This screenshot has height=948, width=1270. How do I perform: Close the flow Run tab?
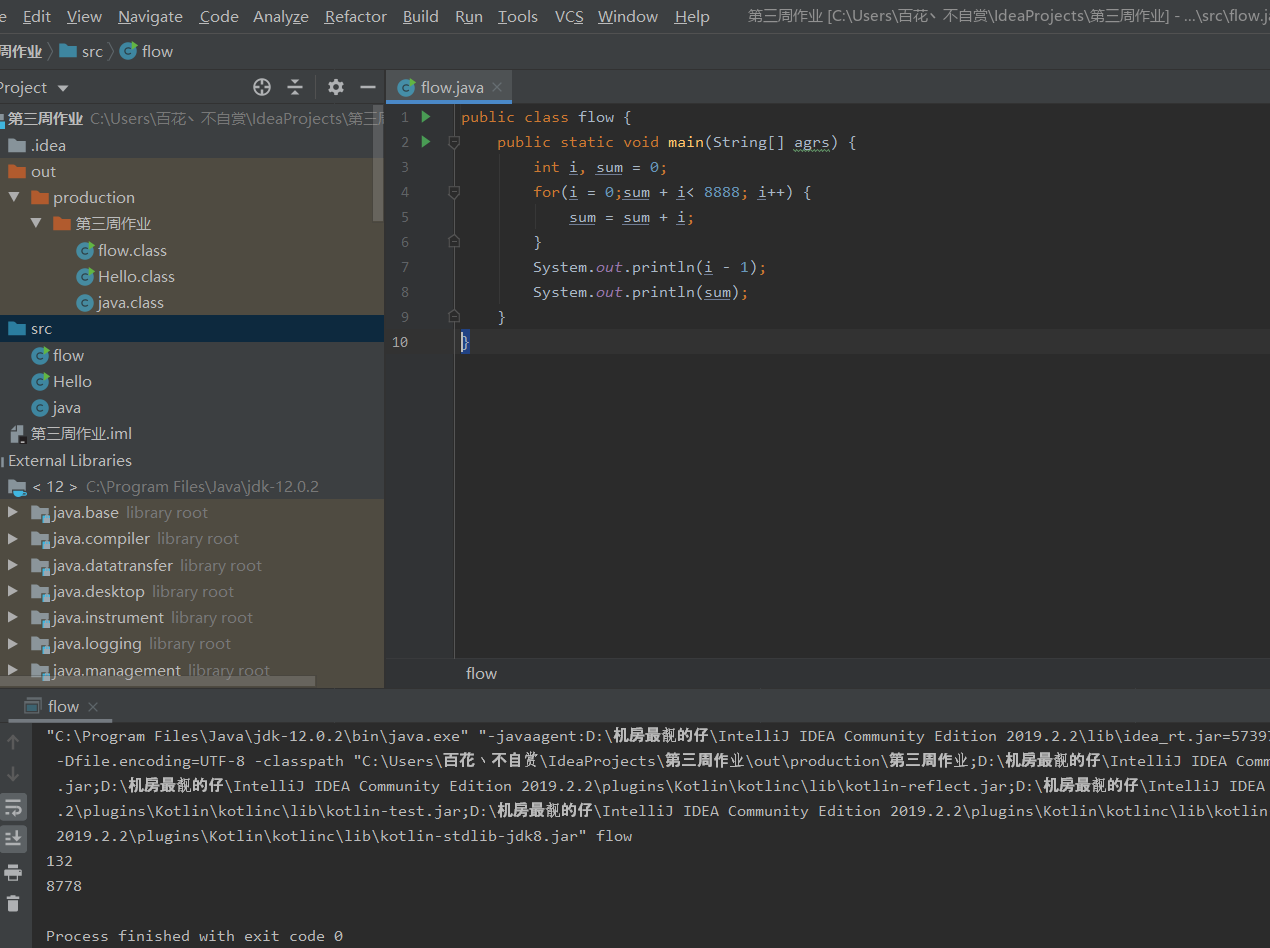point(93,707)
